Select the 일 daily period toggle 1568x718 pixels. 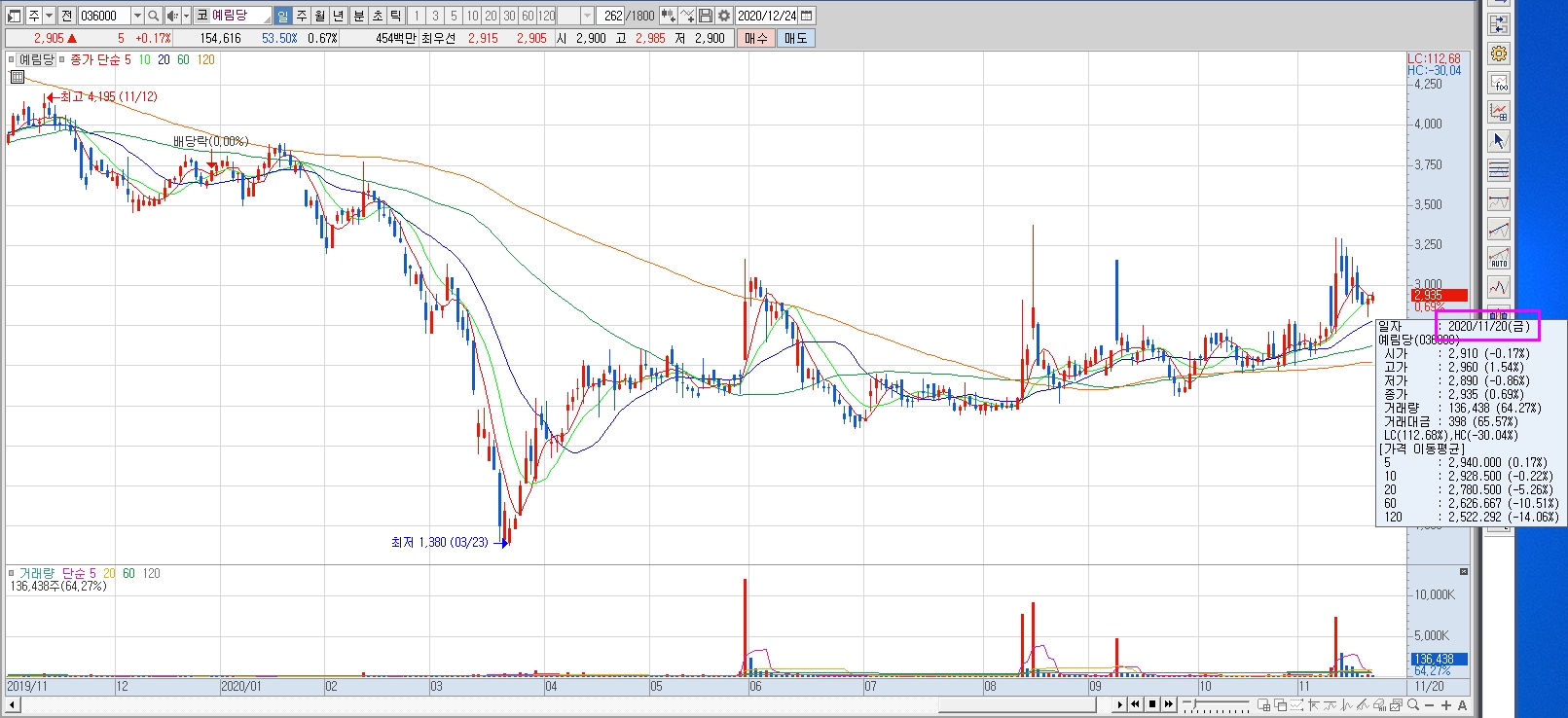[282, 16]
